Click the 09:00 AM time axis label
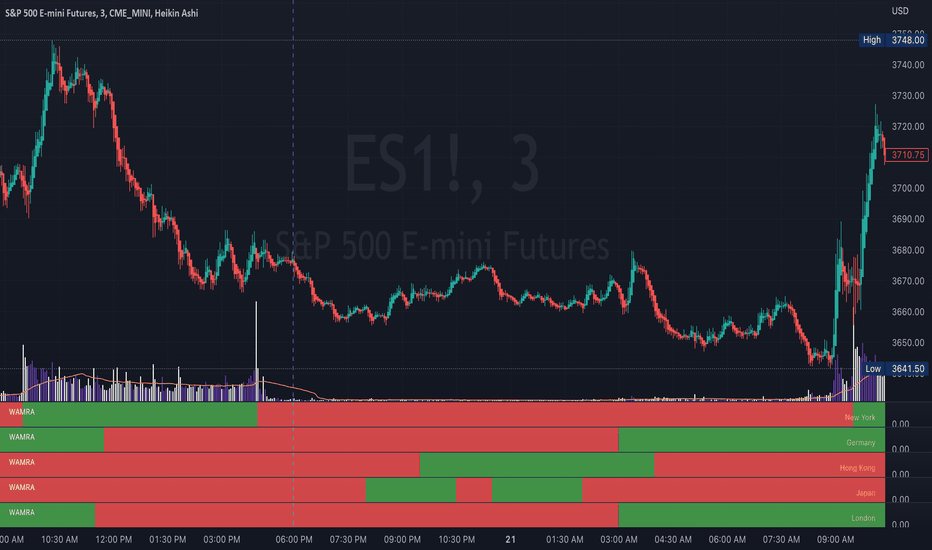The width and height of the screenshot is (932, 550). [835, 539]
